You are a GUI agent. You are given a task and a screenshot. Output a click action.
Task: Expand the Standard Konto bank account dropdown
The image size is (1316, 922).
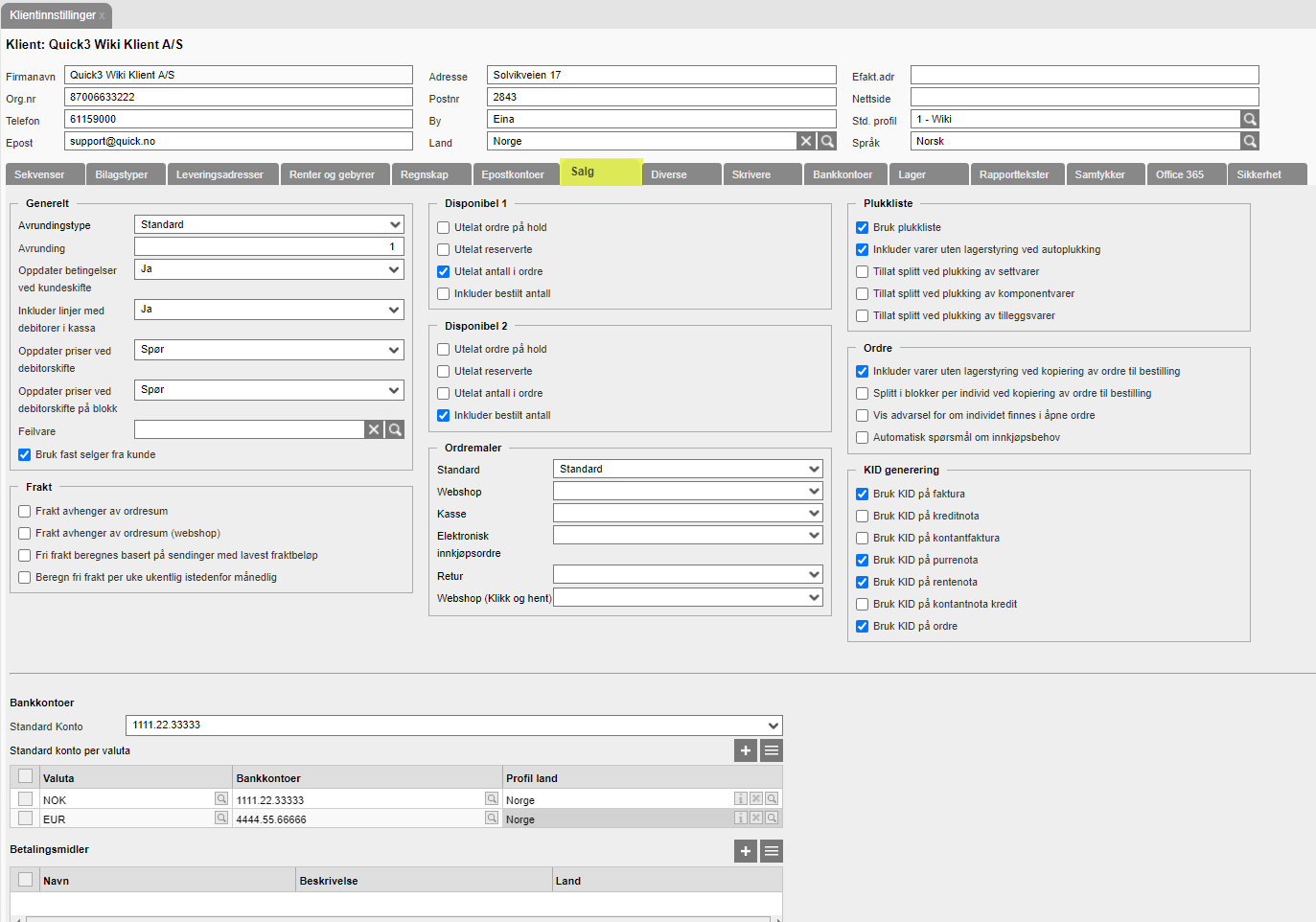(x=454, y=726)
